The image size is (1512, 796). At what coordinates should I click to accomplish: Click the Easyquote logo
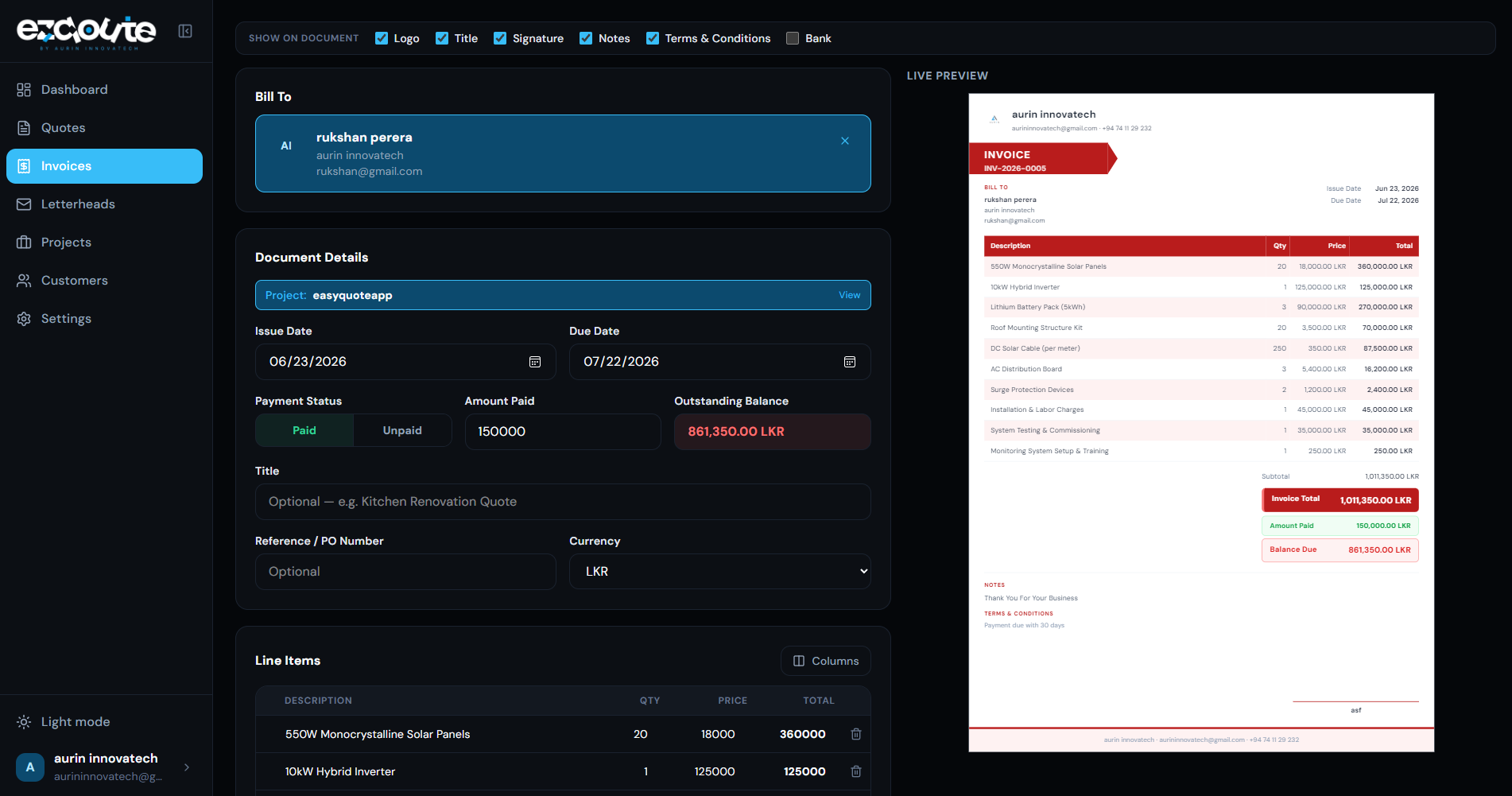[x=86, y=32]
